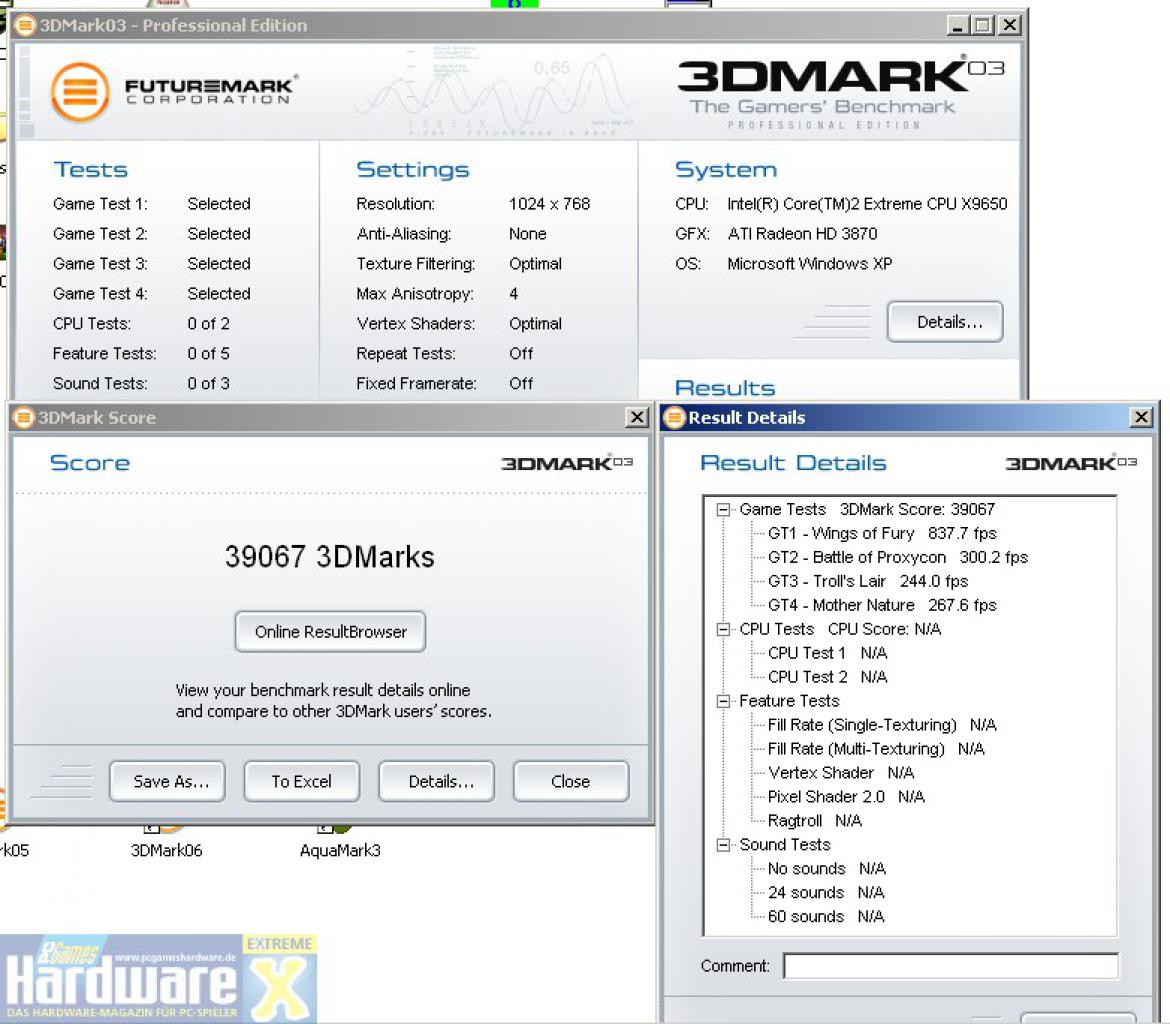Click the Max Anisotropy value 4
The width and height of the screenshot is (1170, 1024).
pos(513,293)
